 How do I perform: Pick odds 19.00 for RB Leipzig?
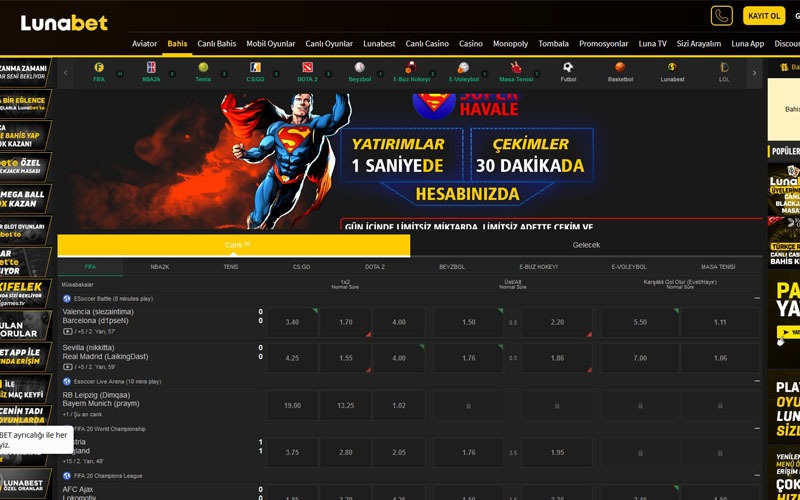(292, 406)
